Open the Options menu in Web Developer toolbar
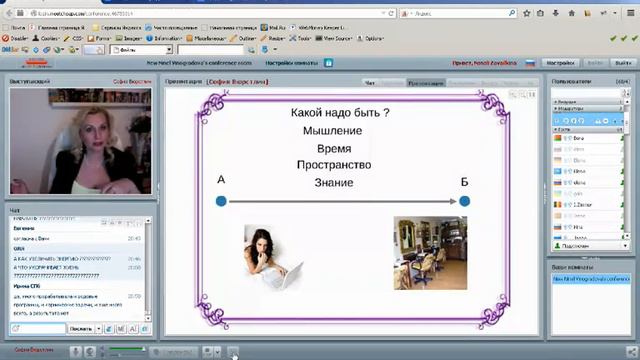The width and height of the screenshot is (640, 360). pyautogui.click(x=371, y=38)
